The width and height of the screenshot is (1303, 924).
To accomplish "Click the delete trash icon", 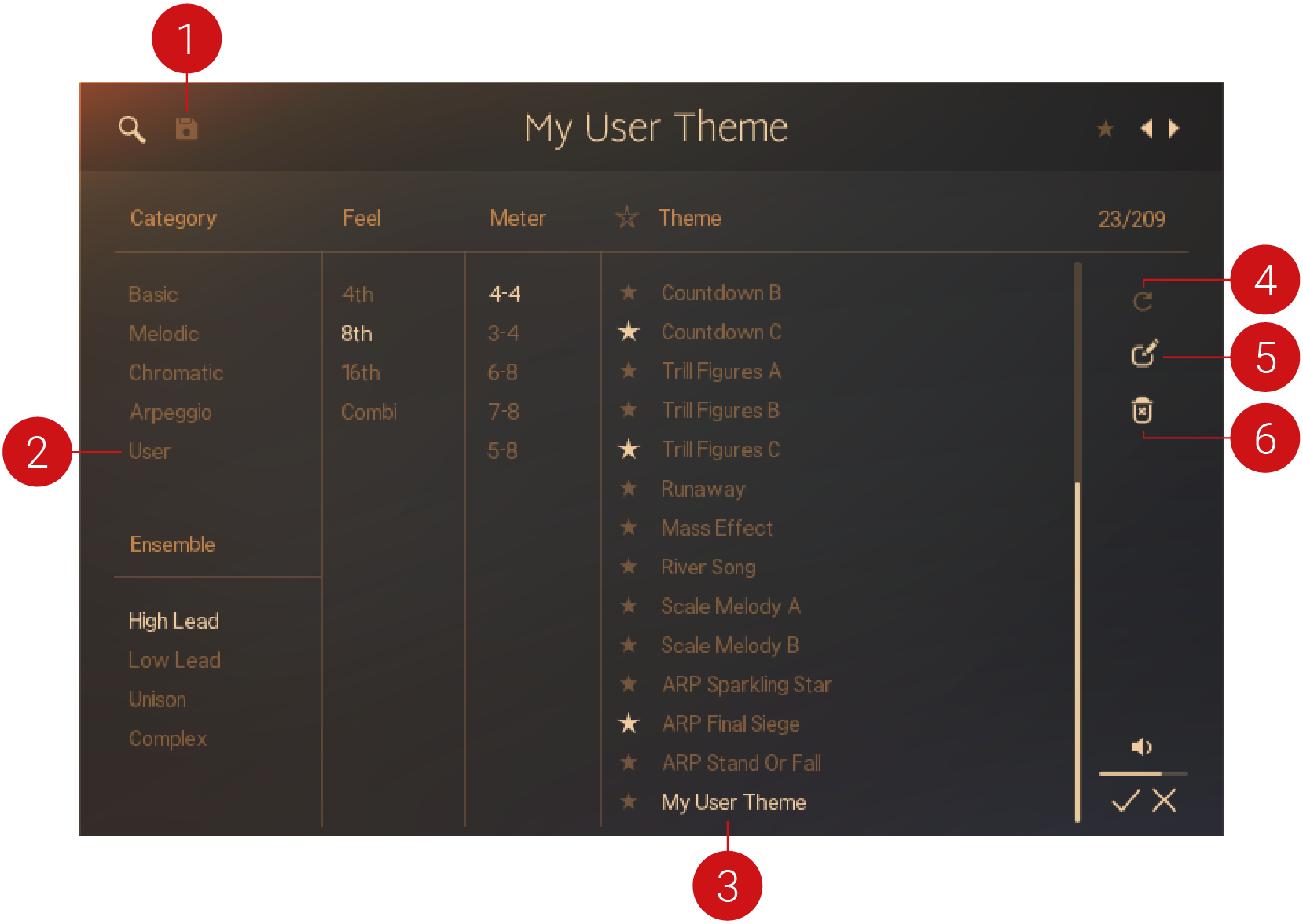I will [1142, 410].
